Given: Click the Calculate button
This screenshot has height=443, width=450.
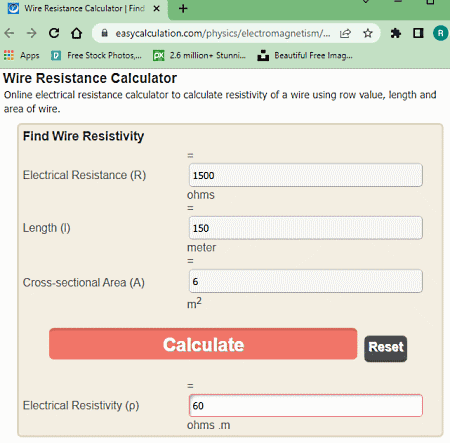Looking at the screenshot, I should pos(203,344).
